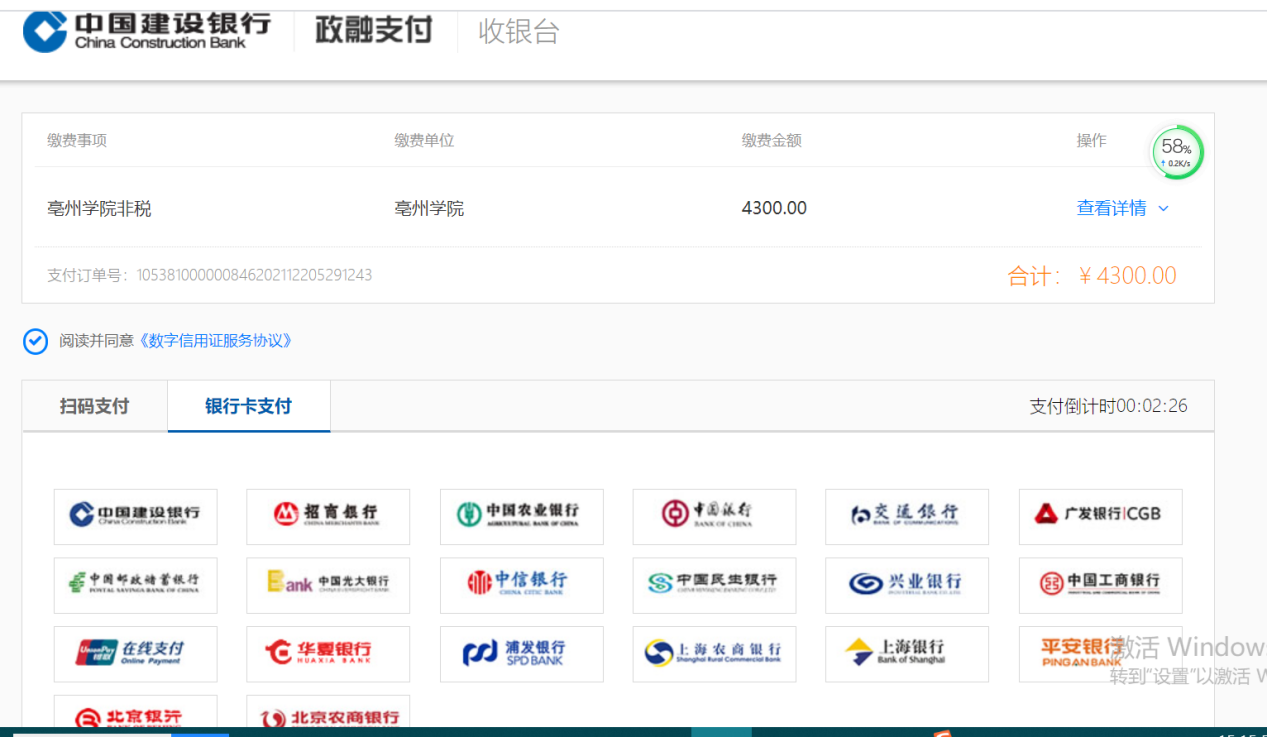Select Ping An Bank logo

[1100, 654]
